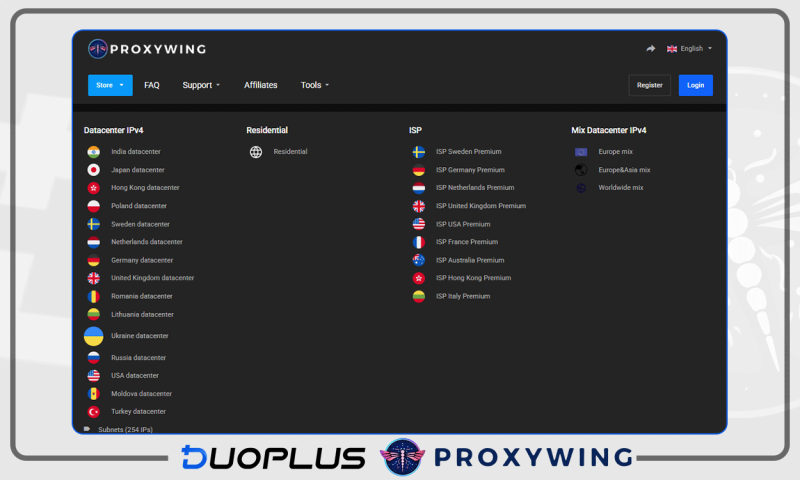Viewport: 800px width, 480px height.
Task: Open the Affiliates menu item
Action: click(x=261, y=85)
